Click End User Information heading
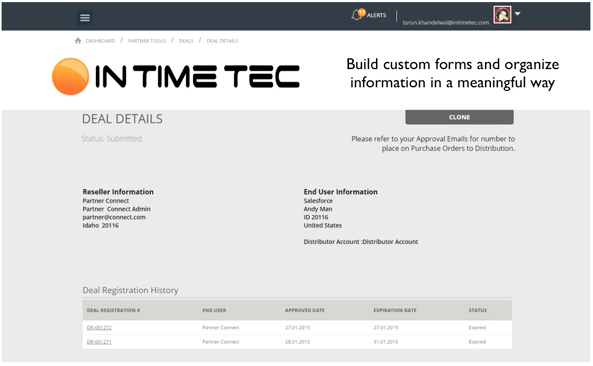 click(x=340, y=192)
